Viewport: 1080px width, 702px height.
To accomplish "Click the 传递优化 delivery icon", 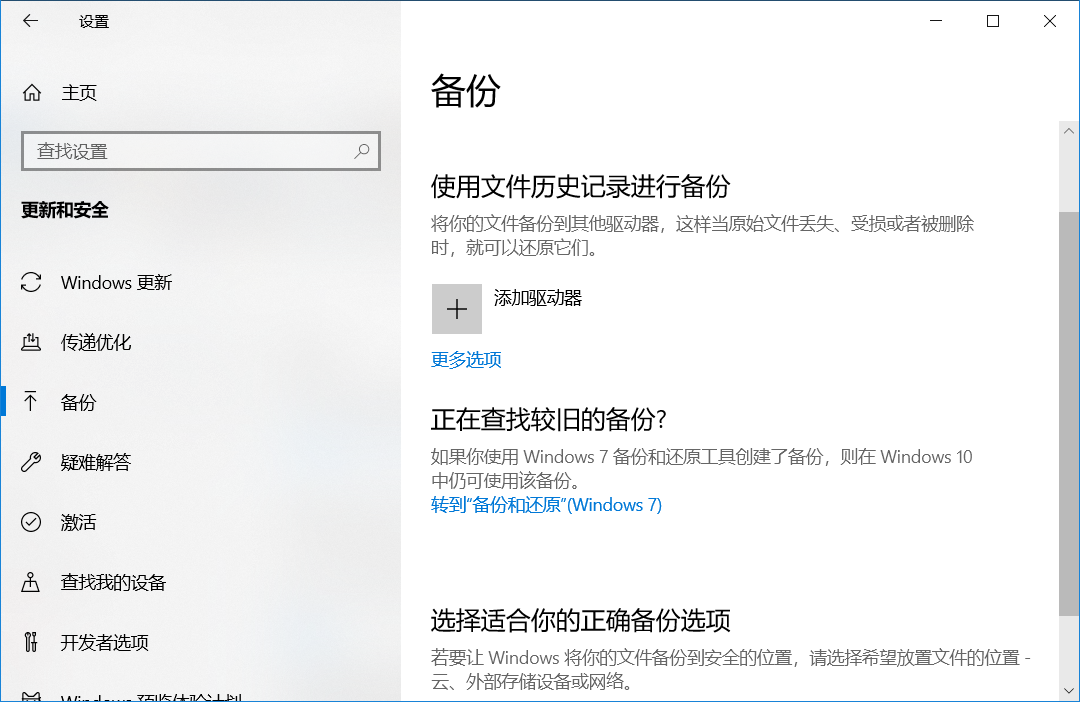I will tap(31, 342).
